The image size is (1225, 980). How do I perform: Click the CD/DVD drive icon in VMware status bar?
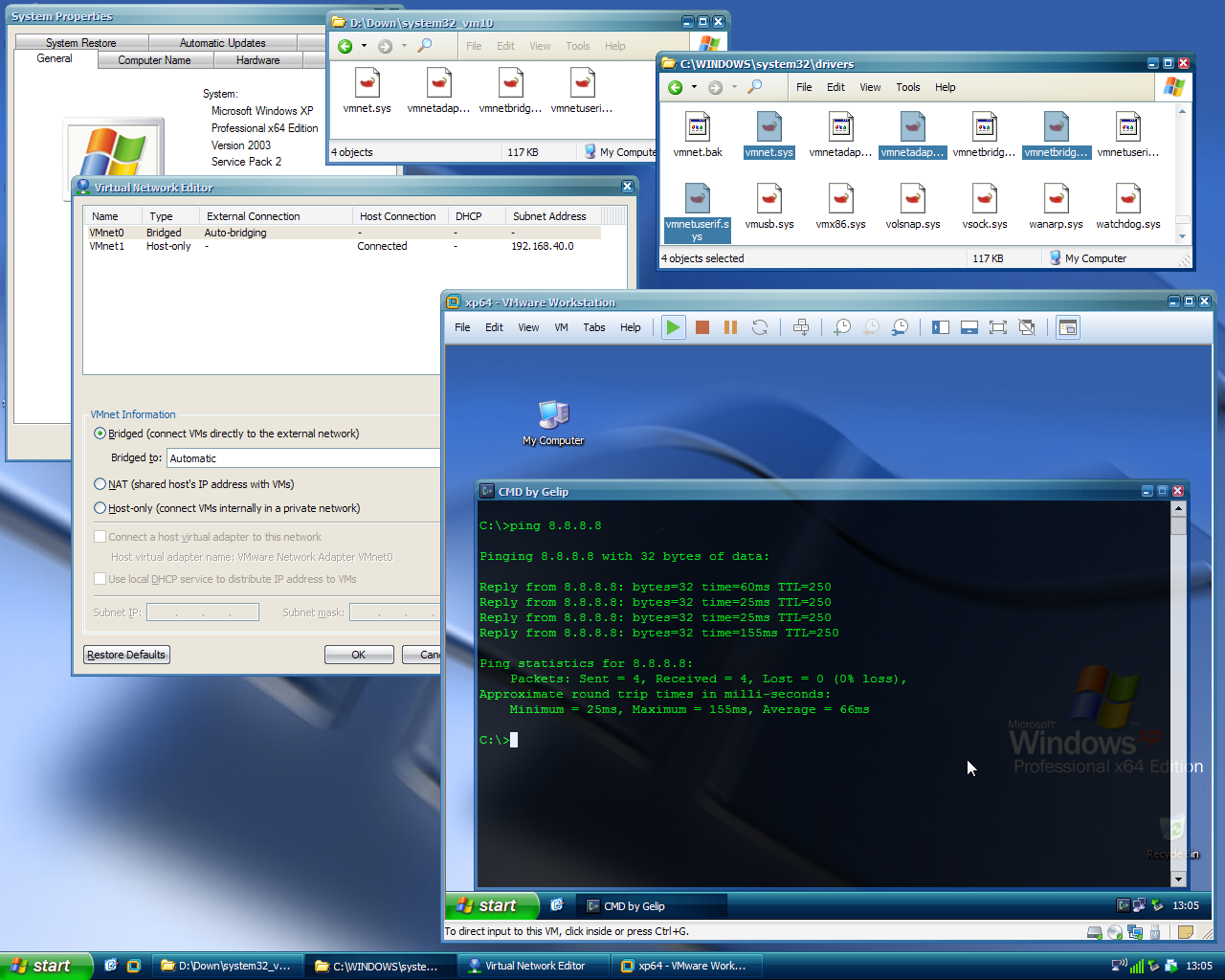click(x=1115, y=932)
